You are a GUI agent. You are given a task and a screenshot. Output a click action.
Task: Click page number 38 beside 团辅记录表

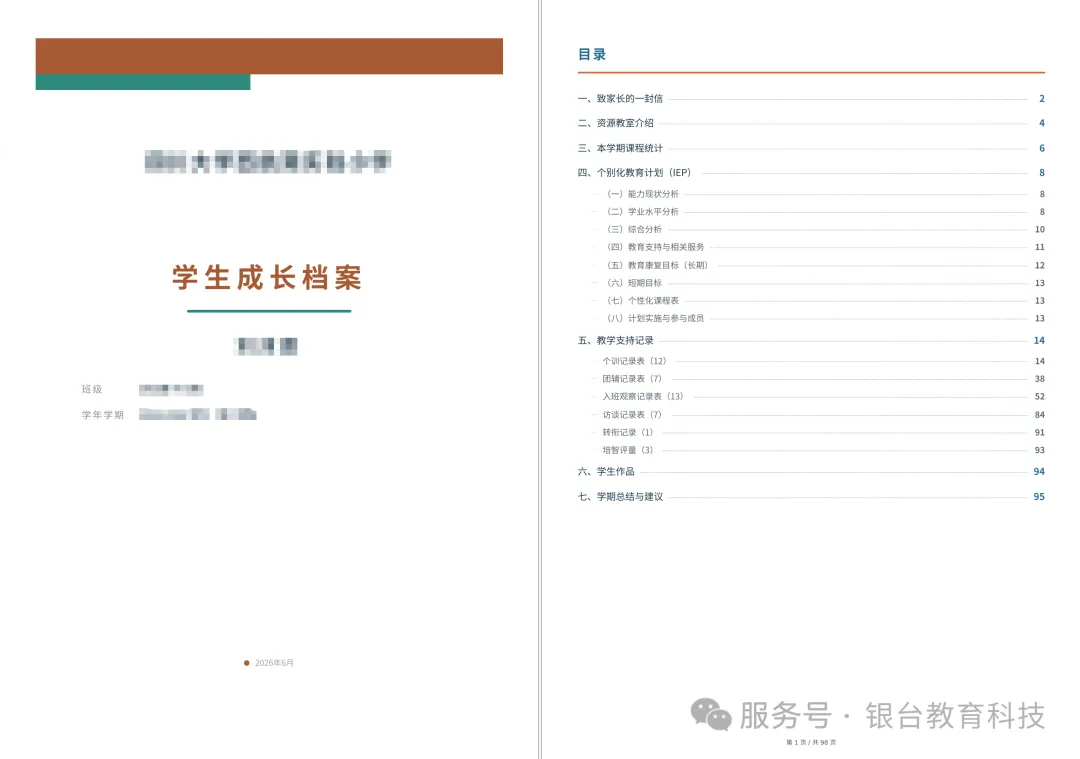pyautogui.click(x=1039, y=379)
